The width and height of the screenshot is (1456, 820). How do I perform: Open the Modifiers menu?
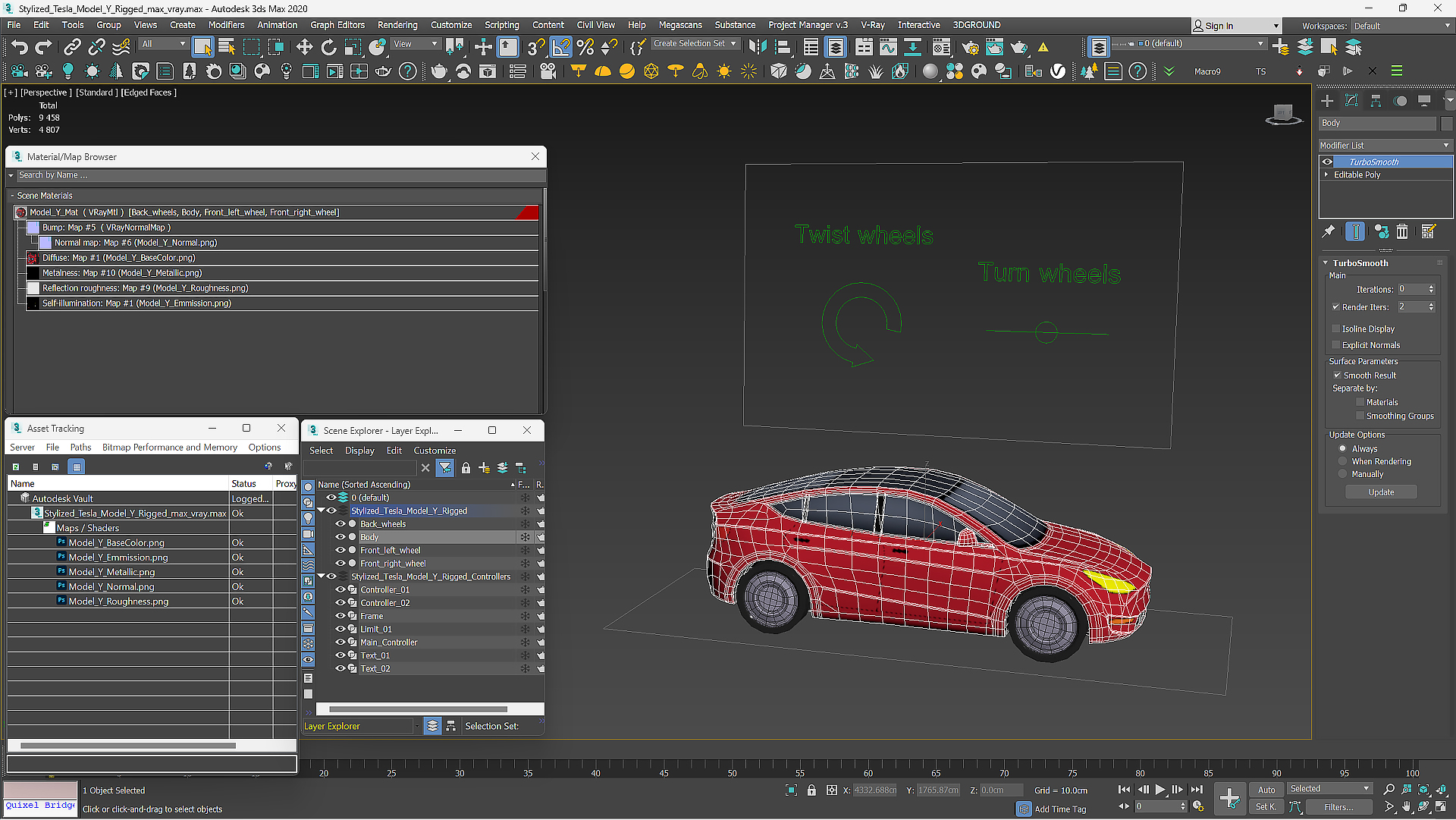(226, 25)
